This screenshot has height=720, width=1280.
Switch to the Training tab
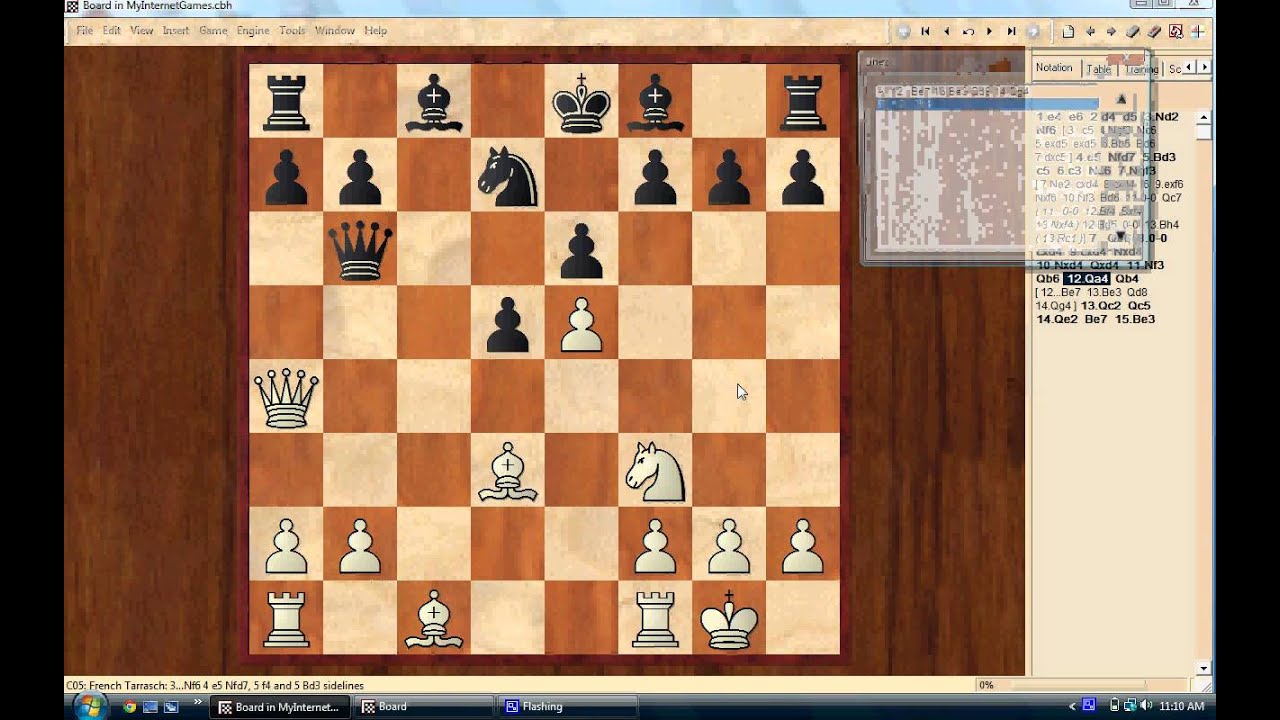point(1141,69)
